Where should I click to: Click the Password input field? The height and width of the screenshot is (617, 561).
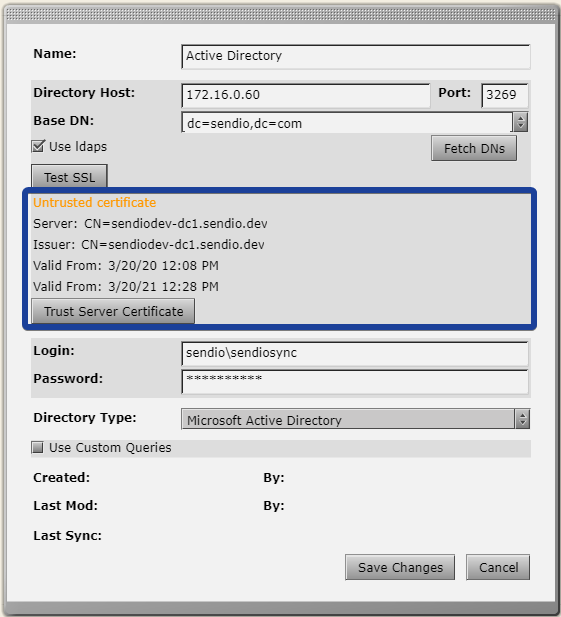(x=355, y=381)
